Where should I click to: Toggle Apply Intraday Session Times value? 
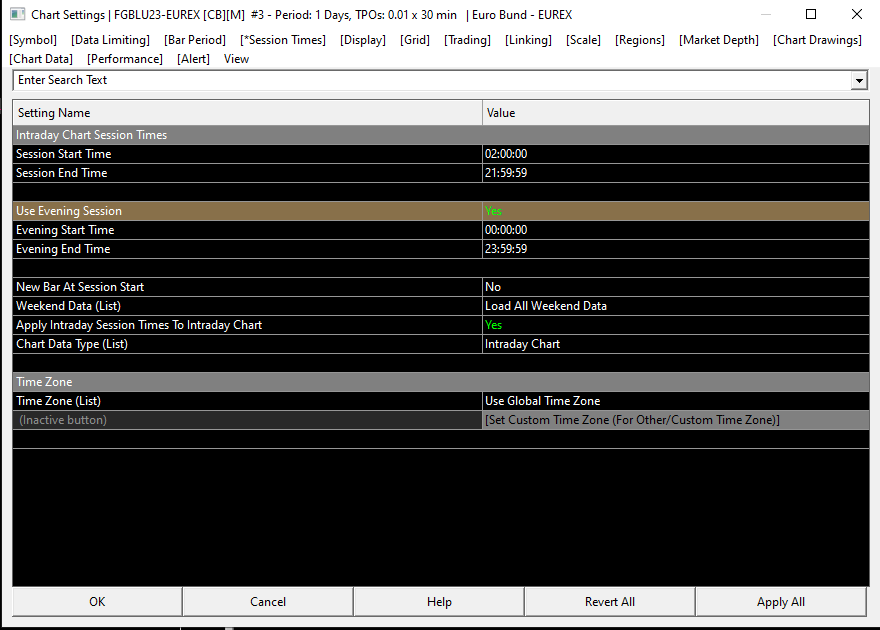pos(675,325)
